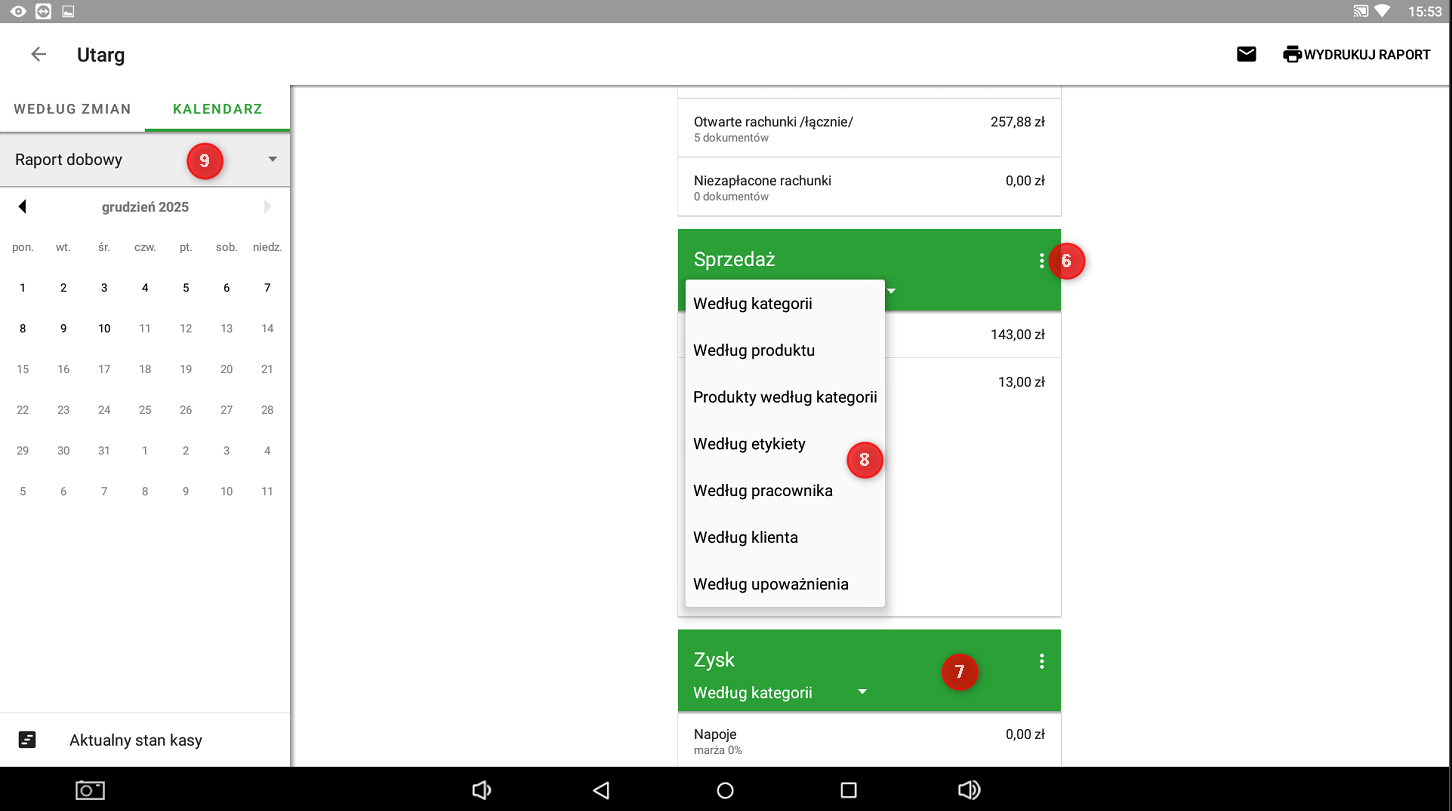Click Wydrukuj raport button
This screenshot has height=811, width=1452.
(x=1356, y=55)
